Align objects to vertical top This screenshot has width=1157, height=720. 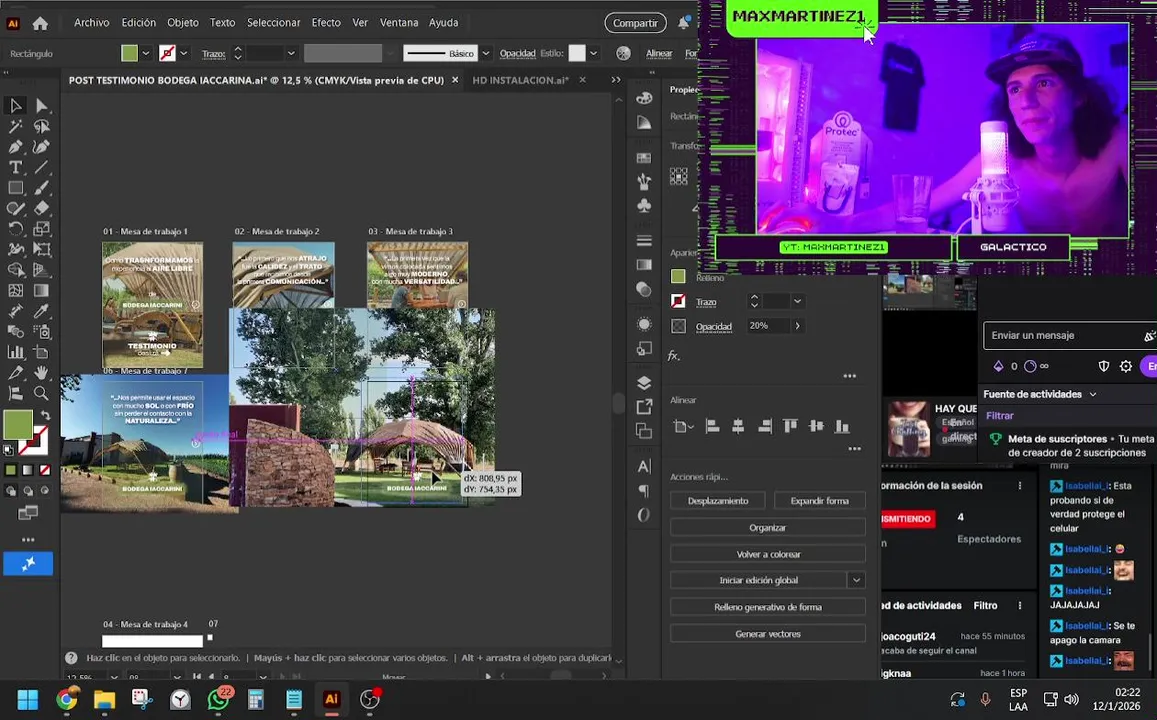tap(790, 426)
